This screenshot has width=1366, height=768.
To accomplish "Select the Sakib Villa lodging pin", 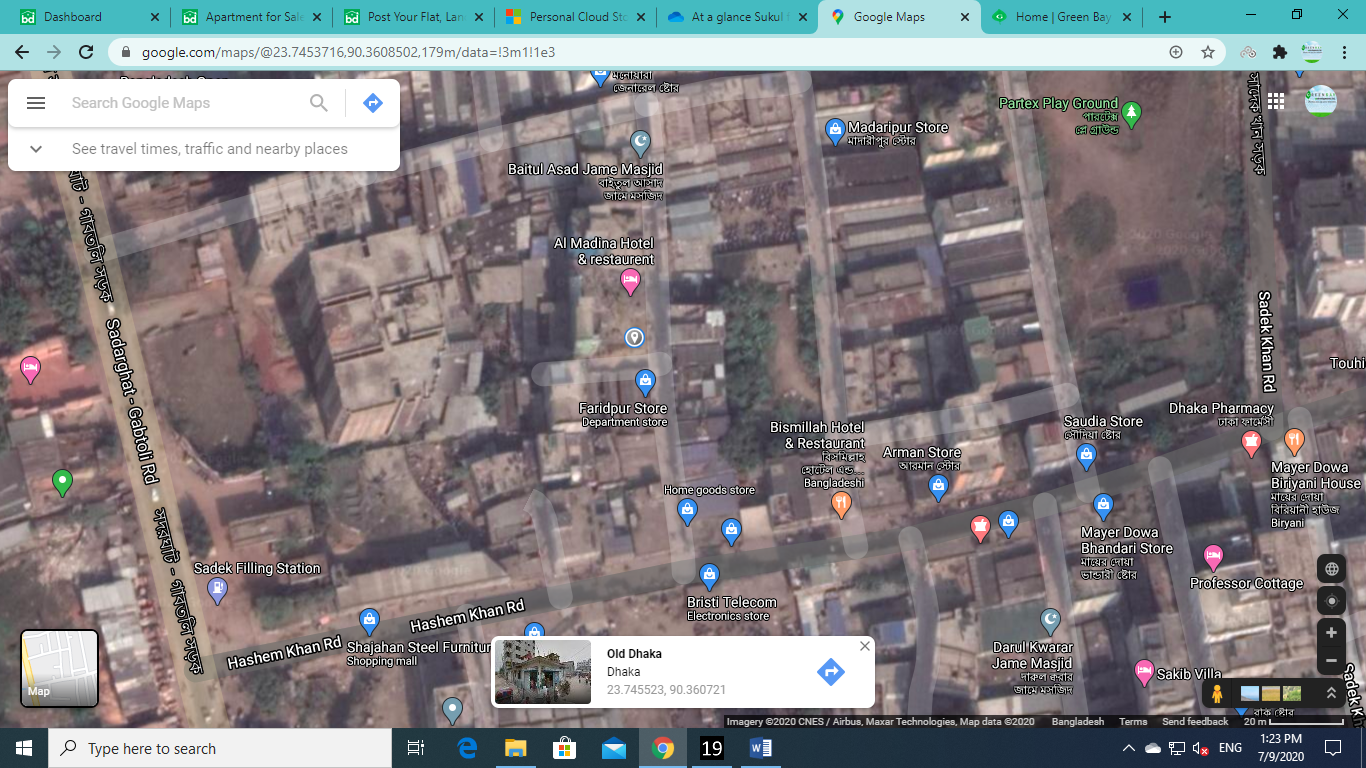I will pyautogui.click(x=1145, y=673).
